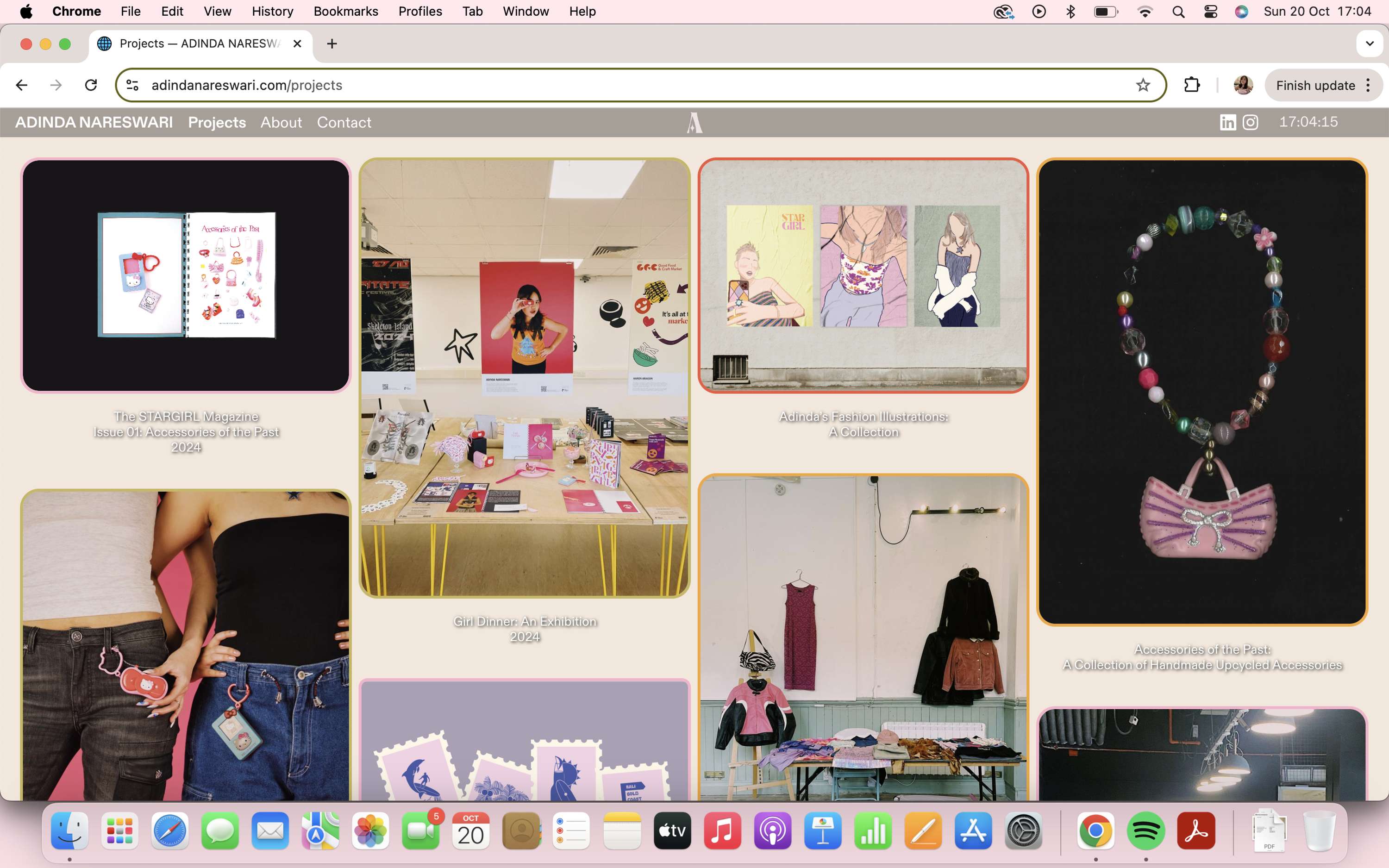
Task: Open the About page link
Action: (x=281, y=122)
